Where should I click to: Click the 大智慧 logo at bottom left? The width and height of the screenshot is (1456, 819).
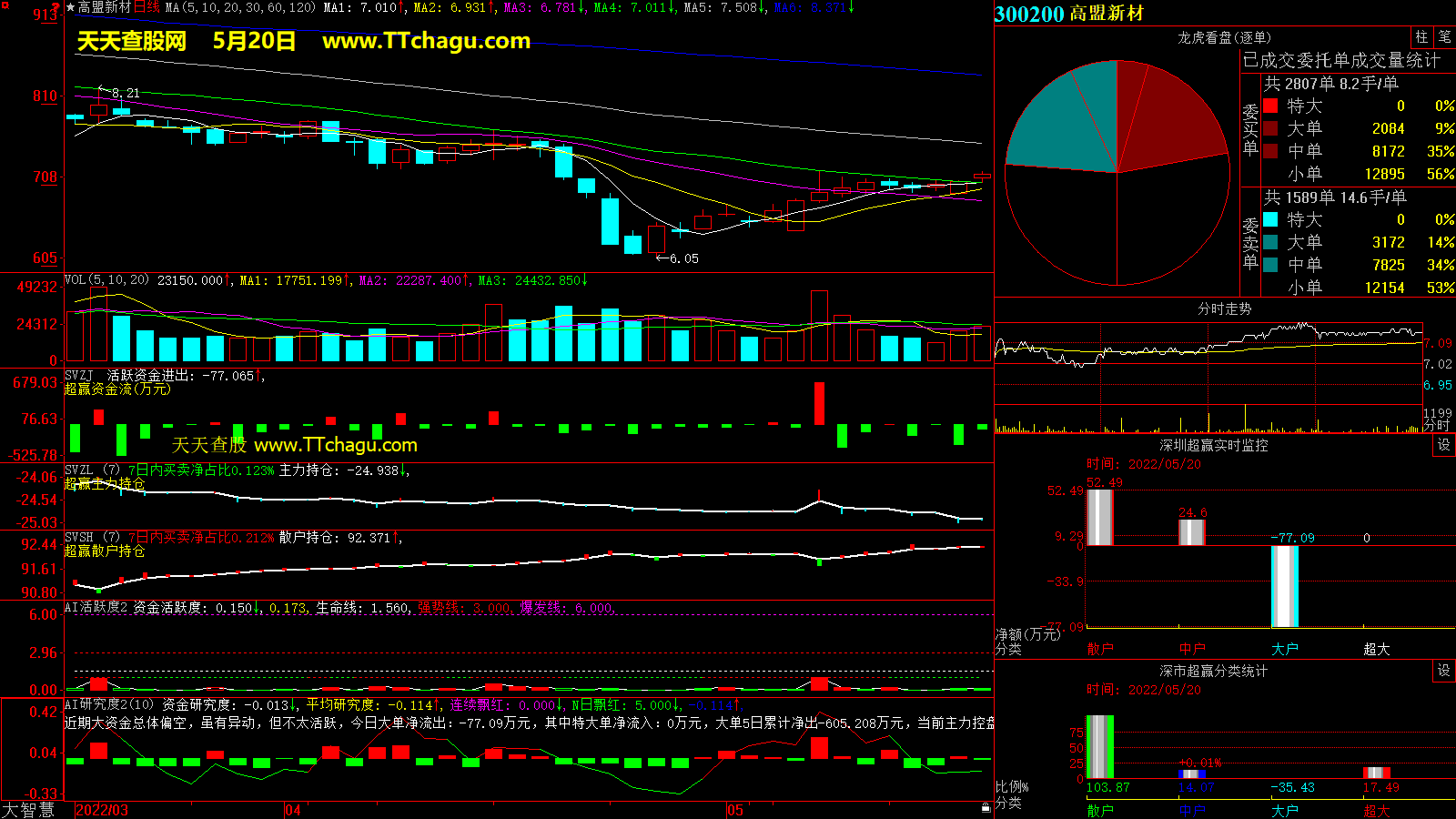point(28,810)
